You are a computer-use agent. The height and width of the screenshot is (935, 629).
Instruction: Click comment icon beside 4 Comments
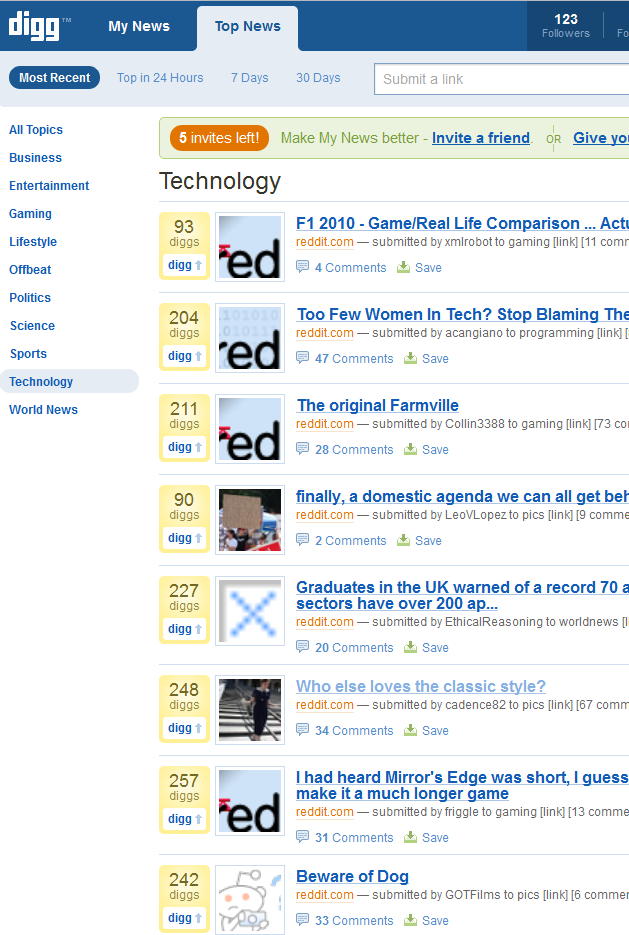[x=303, y=267]
